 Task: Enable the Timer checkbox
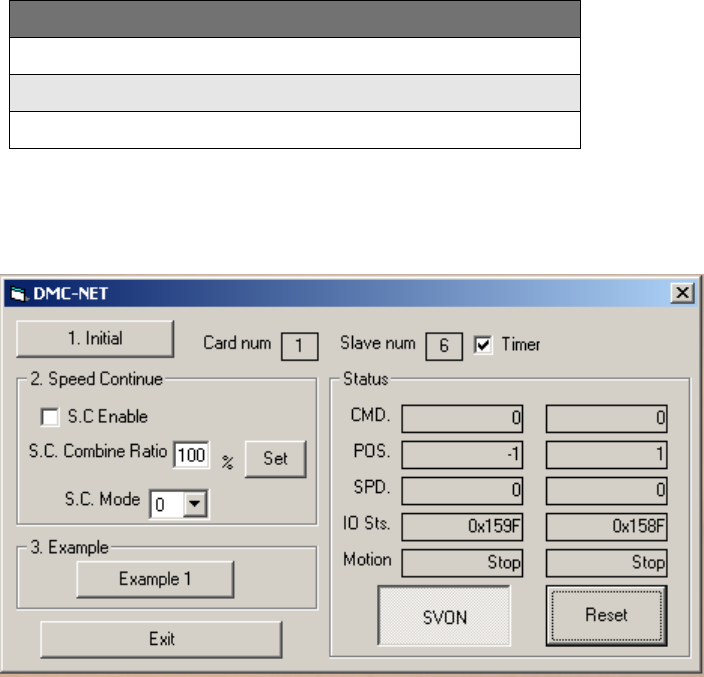(484, 345)
